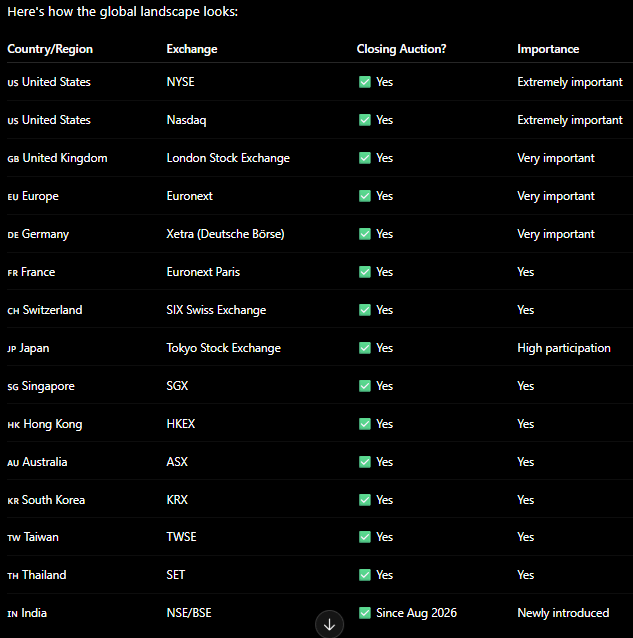633x638 pixels.
Task: Select the KRX exchange cell
Action: click(177, 500)
